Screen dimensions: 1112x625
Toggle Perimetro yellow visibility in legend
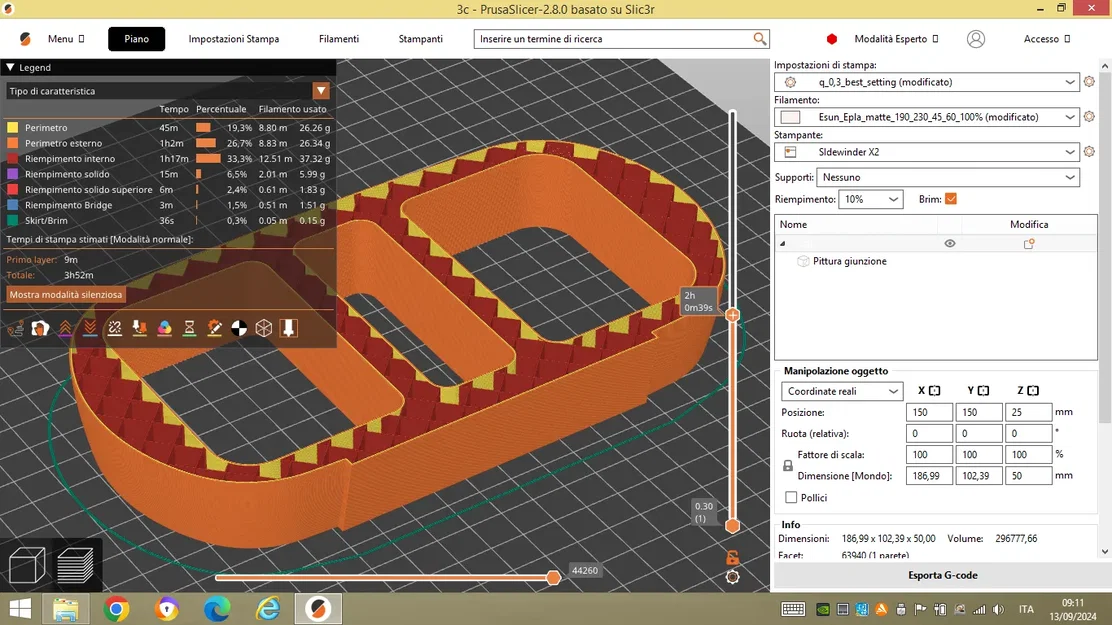[13, 128]
